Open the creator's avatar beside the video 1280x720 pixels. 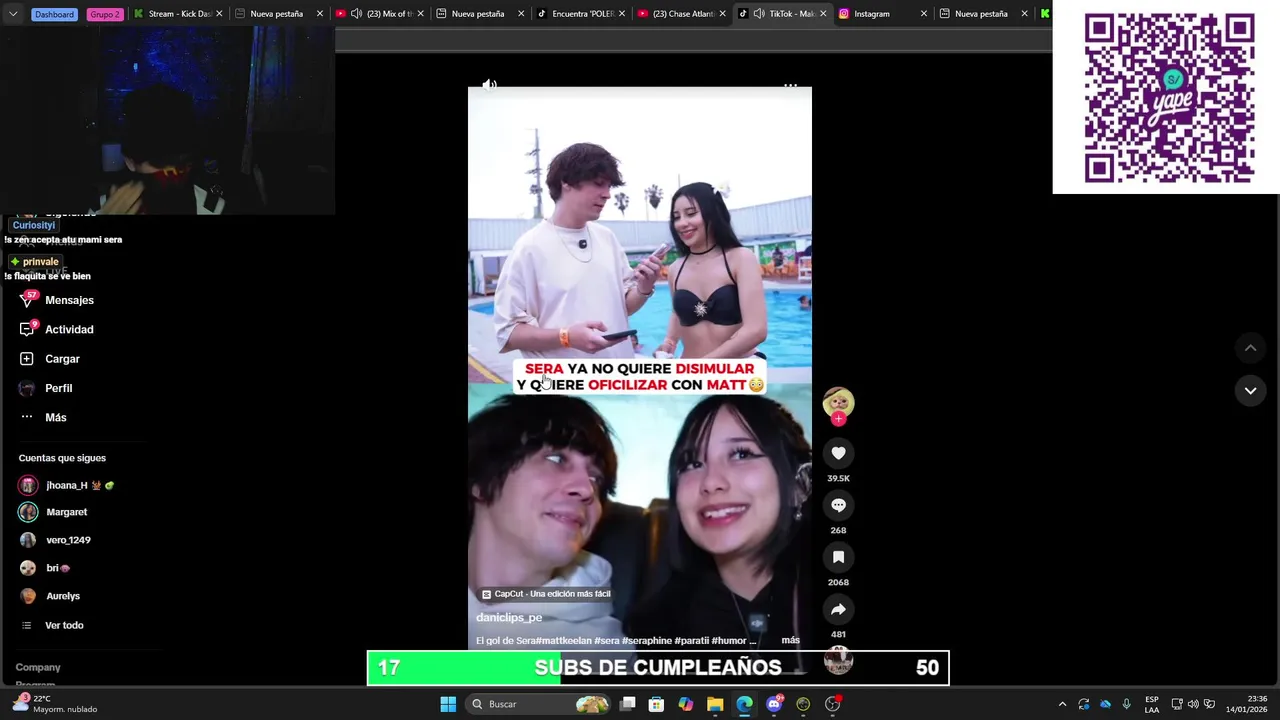[838, 402]
